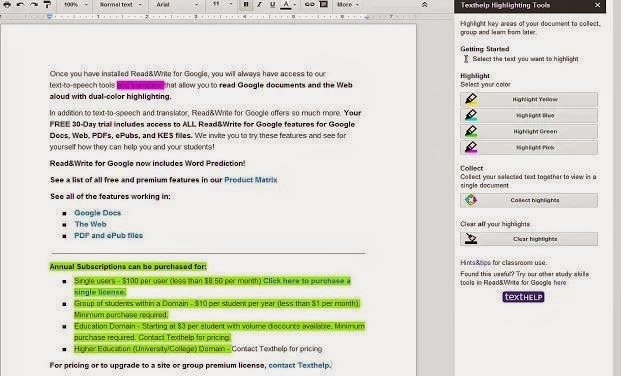The height and width of the screenshot is (376, 621).
Task: Click the insert link icon
Action: [x=309, y=4]
